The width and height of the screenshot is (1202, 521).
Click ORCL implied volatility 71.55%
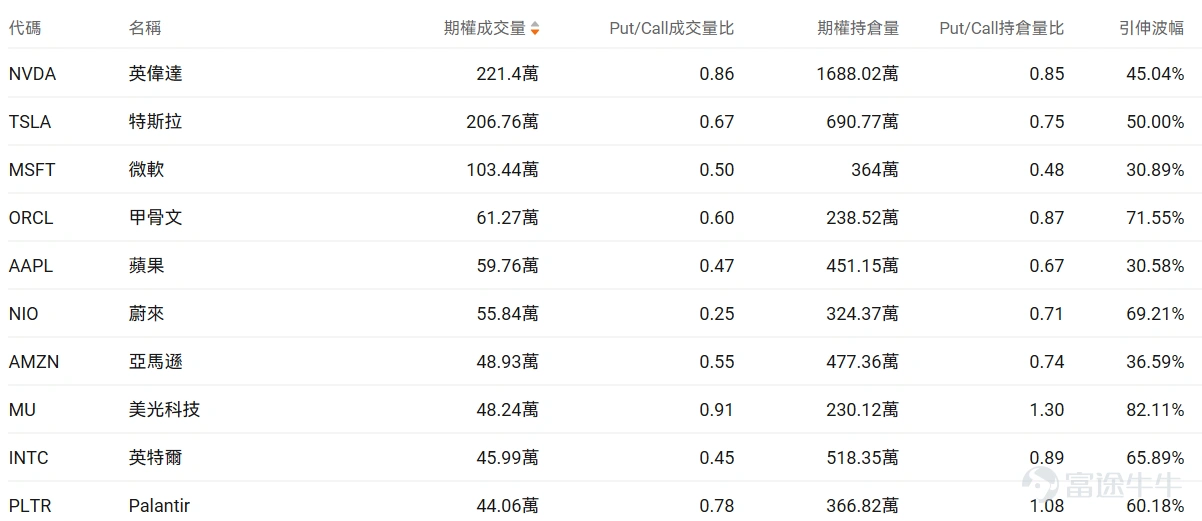coord(1155,218)
